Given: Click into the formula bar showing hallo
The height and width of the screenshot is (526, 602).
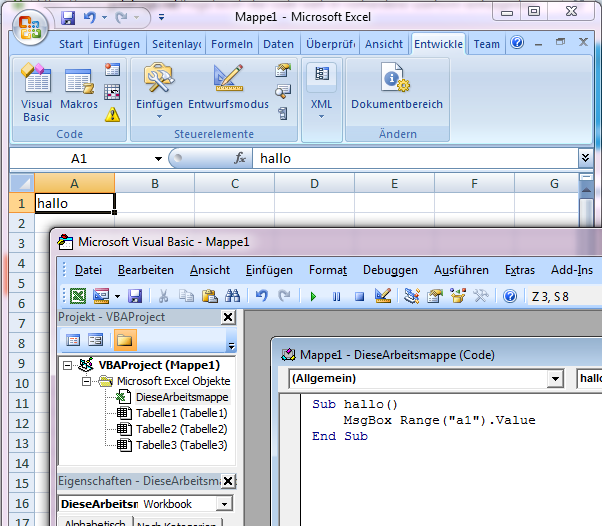Looking at the screenshot, I should [415, 158].
